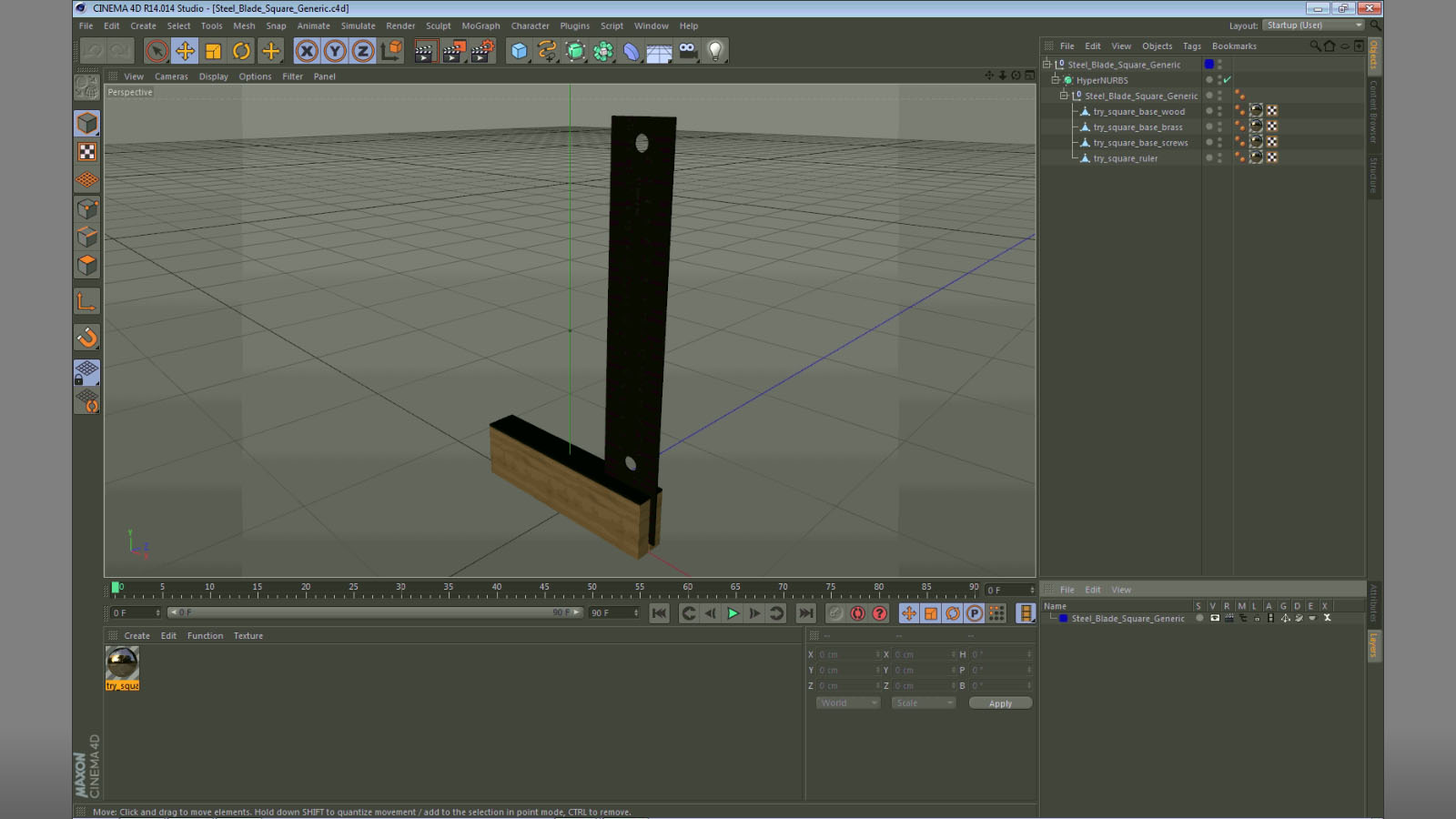Image resolution: width=1456 pixels, height=819 pixels.
Task: Collapse the HyperNURBS tree node
Action: coord(1056,80)
